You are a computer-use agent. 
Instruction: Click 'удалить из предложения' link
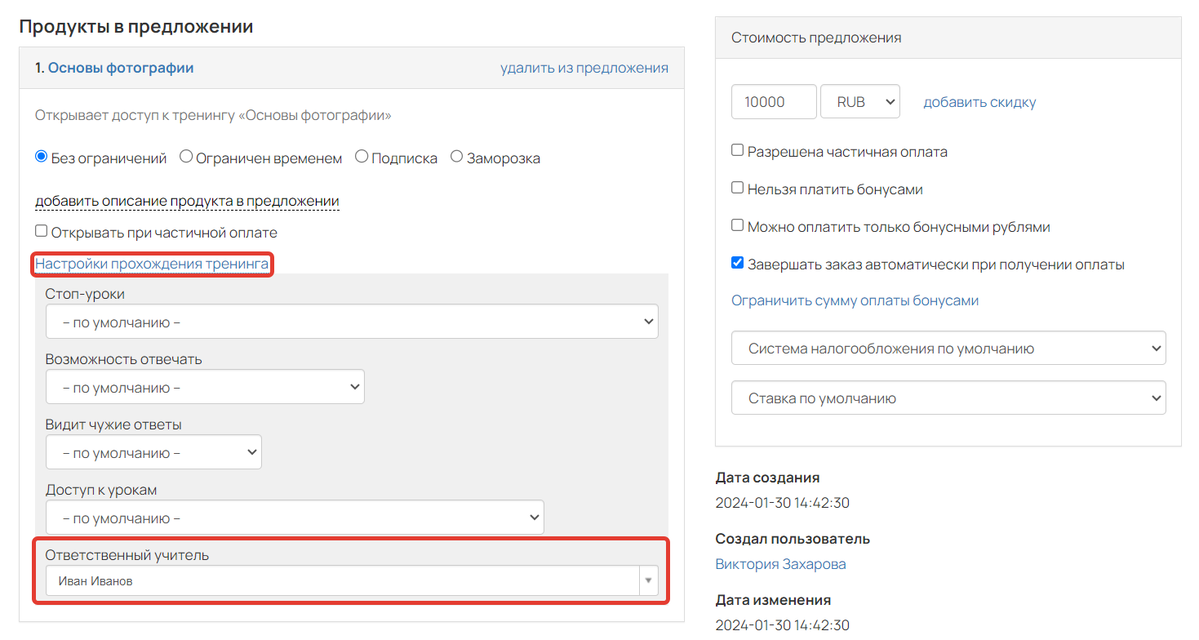(584, 68)
